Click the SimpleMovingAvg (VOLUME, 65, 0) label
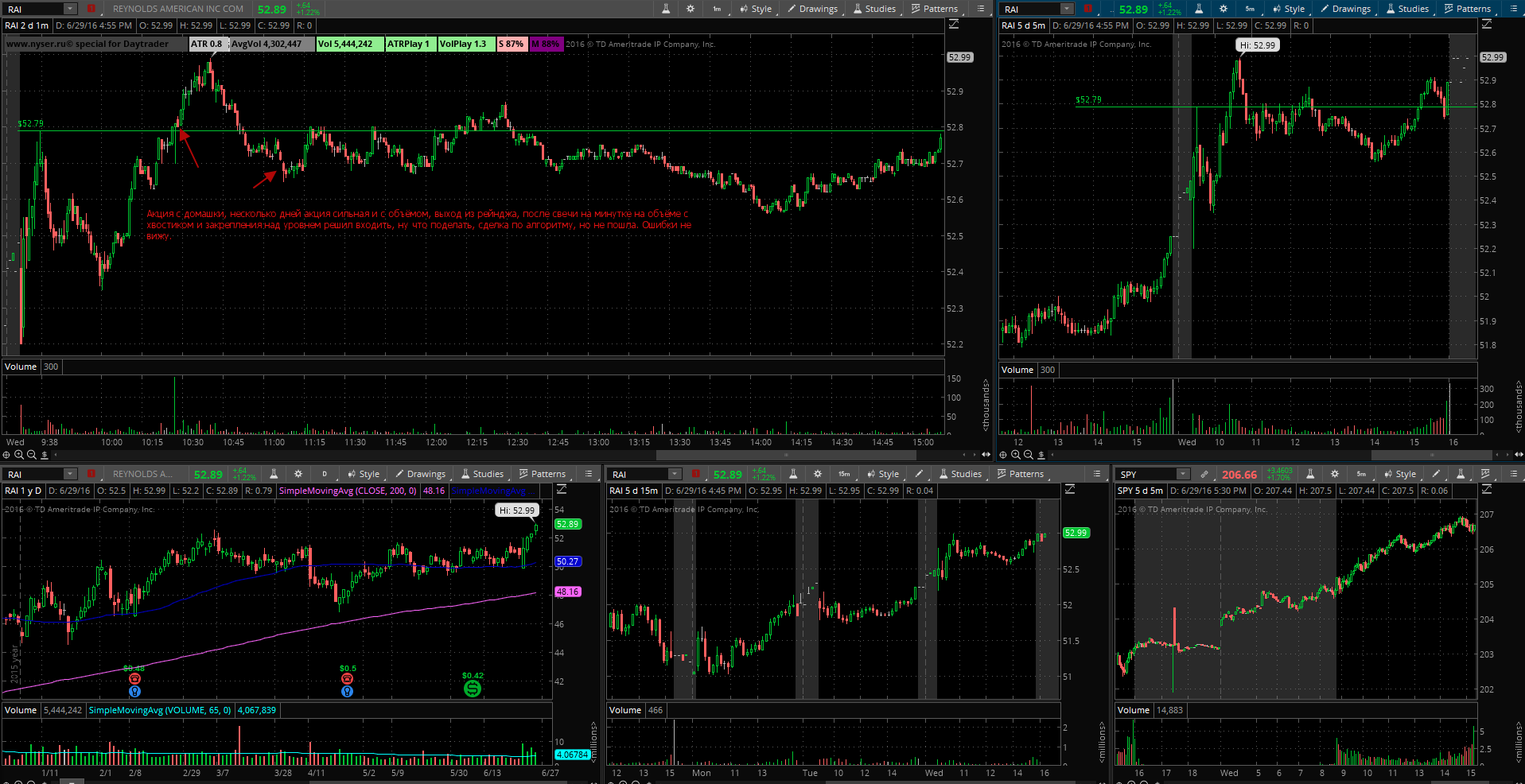Viewport: 1525px width, 784px height. (x=160, y=710)
